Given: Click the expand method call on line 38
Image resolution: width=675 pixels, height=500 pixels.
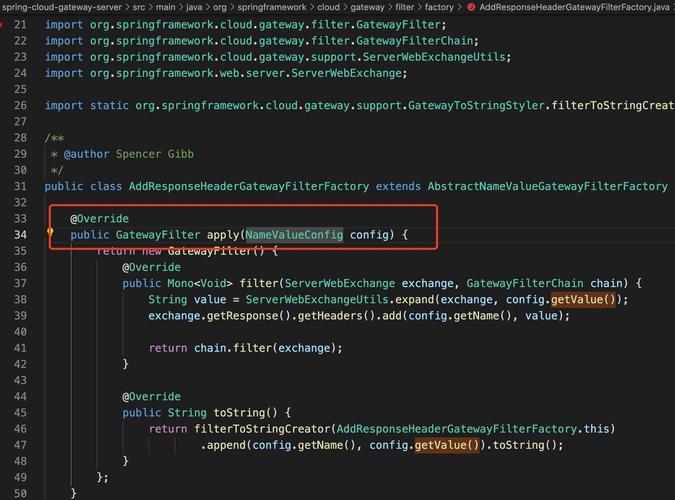Looking at the screenshot, I should pyautogui.click(x=415, y=300).
